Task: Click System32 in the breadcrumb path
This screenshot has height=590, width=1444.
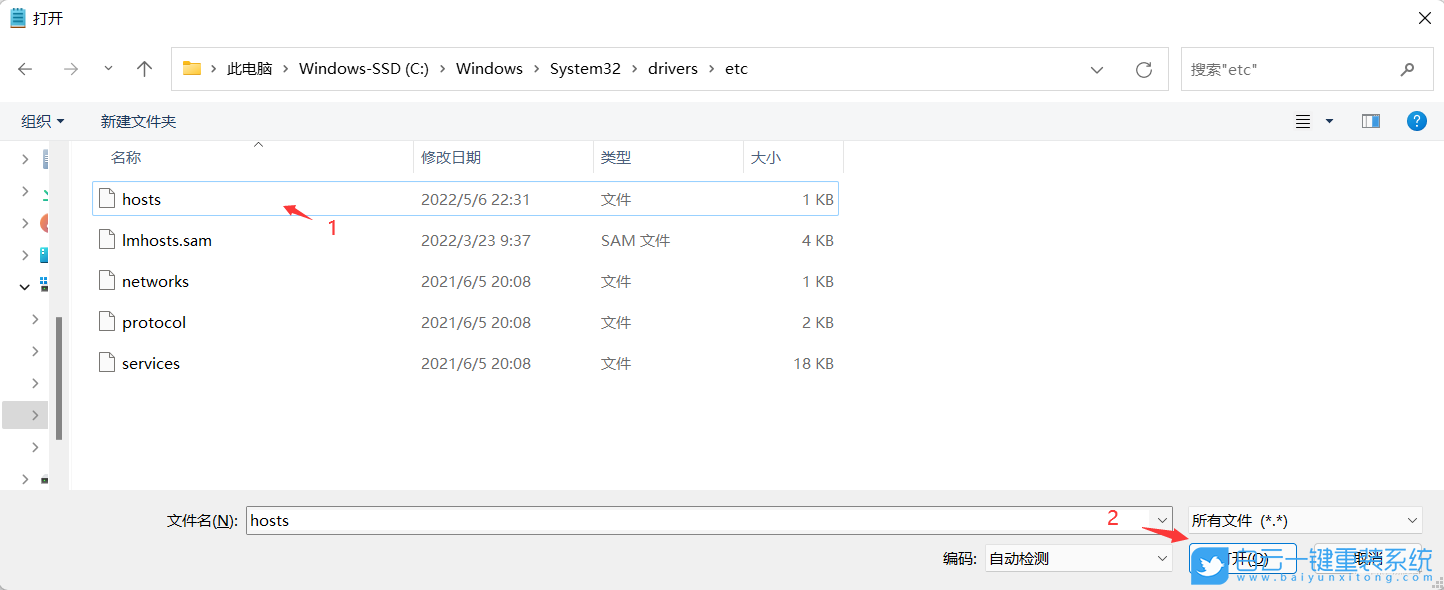Action: click(x=585, y=68)
